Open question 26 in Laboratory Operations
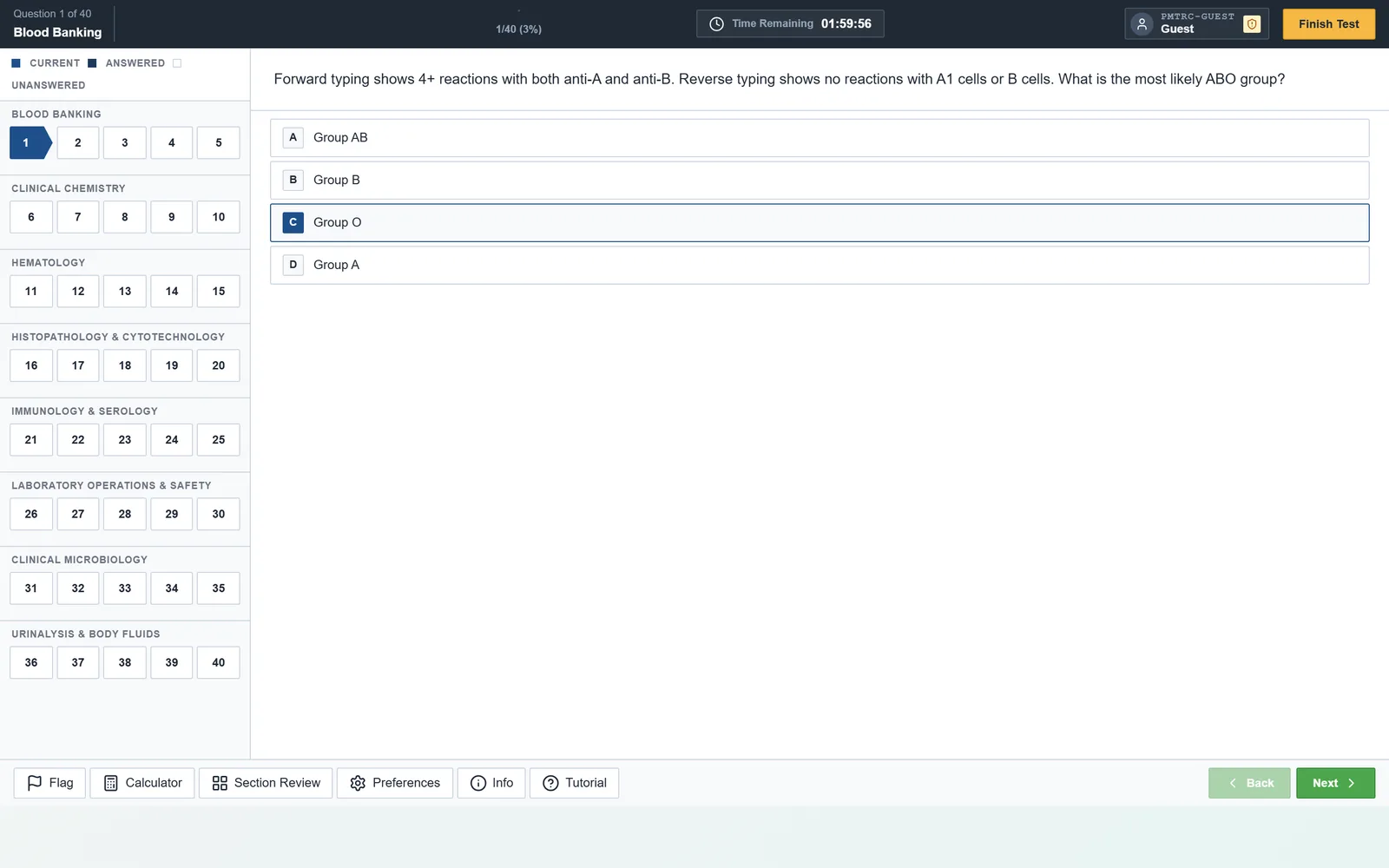Image resolution: width=1389 pixels, height=868 pixels. coord(31,514)
